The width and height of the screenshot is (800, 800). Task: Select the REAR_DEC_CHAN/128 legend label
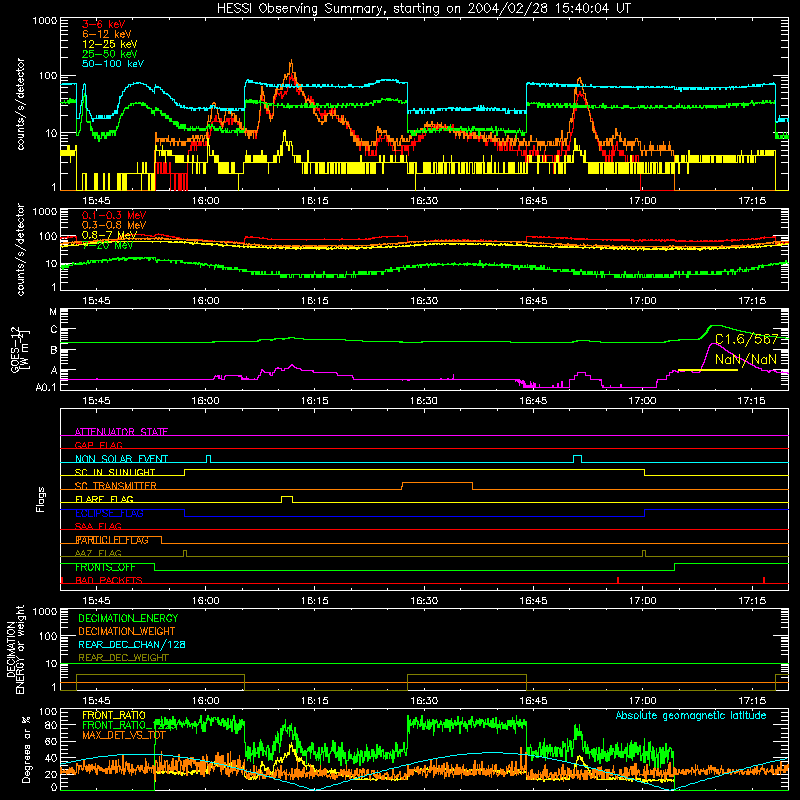[132, 644]
